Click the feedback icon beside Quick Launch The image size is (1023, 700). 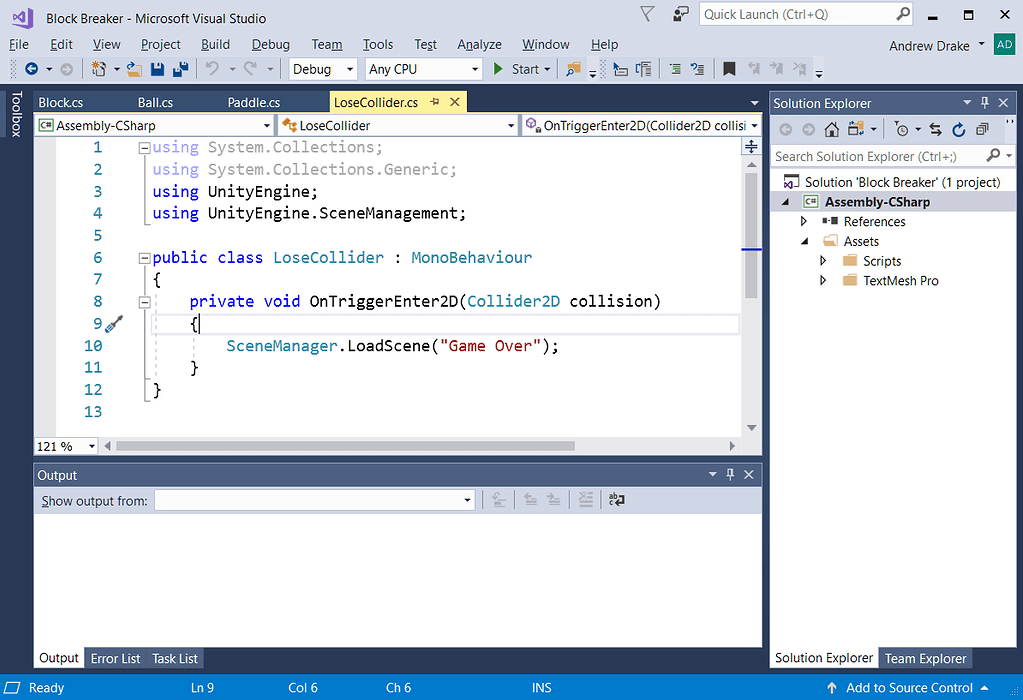680,14
